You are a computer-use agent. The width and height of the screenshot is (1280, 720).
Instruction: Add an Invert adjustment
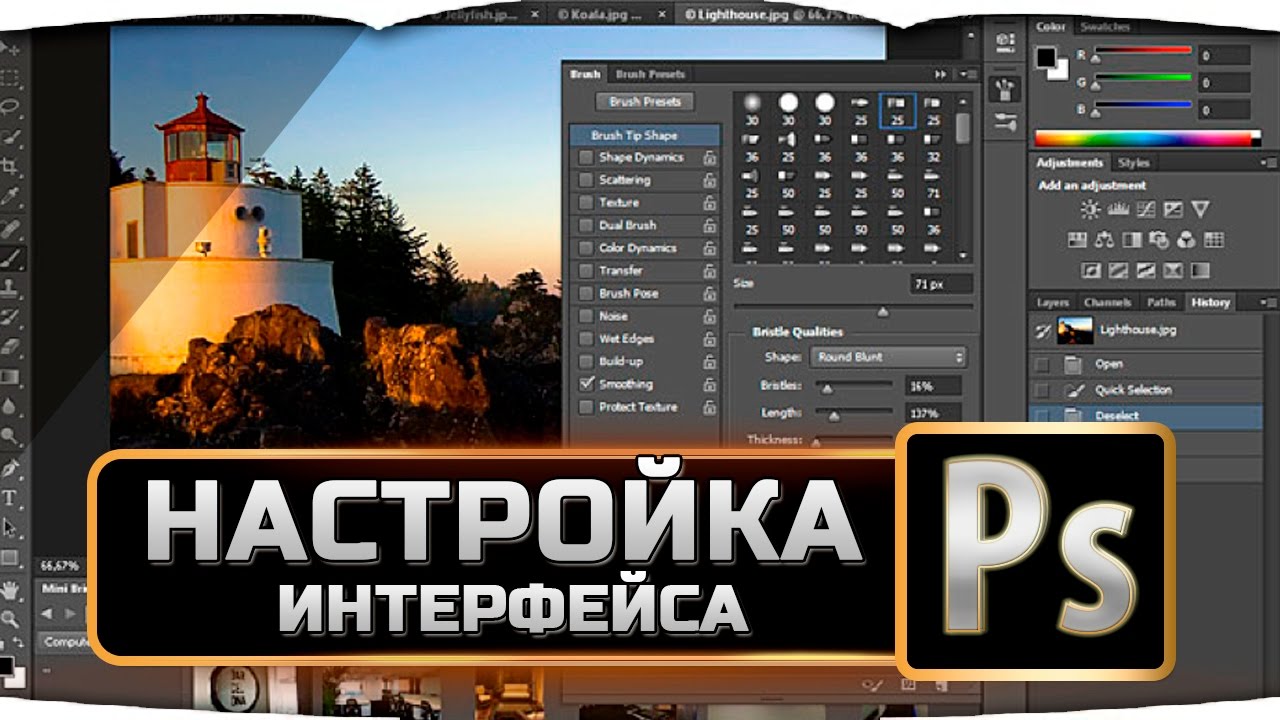1091,271
